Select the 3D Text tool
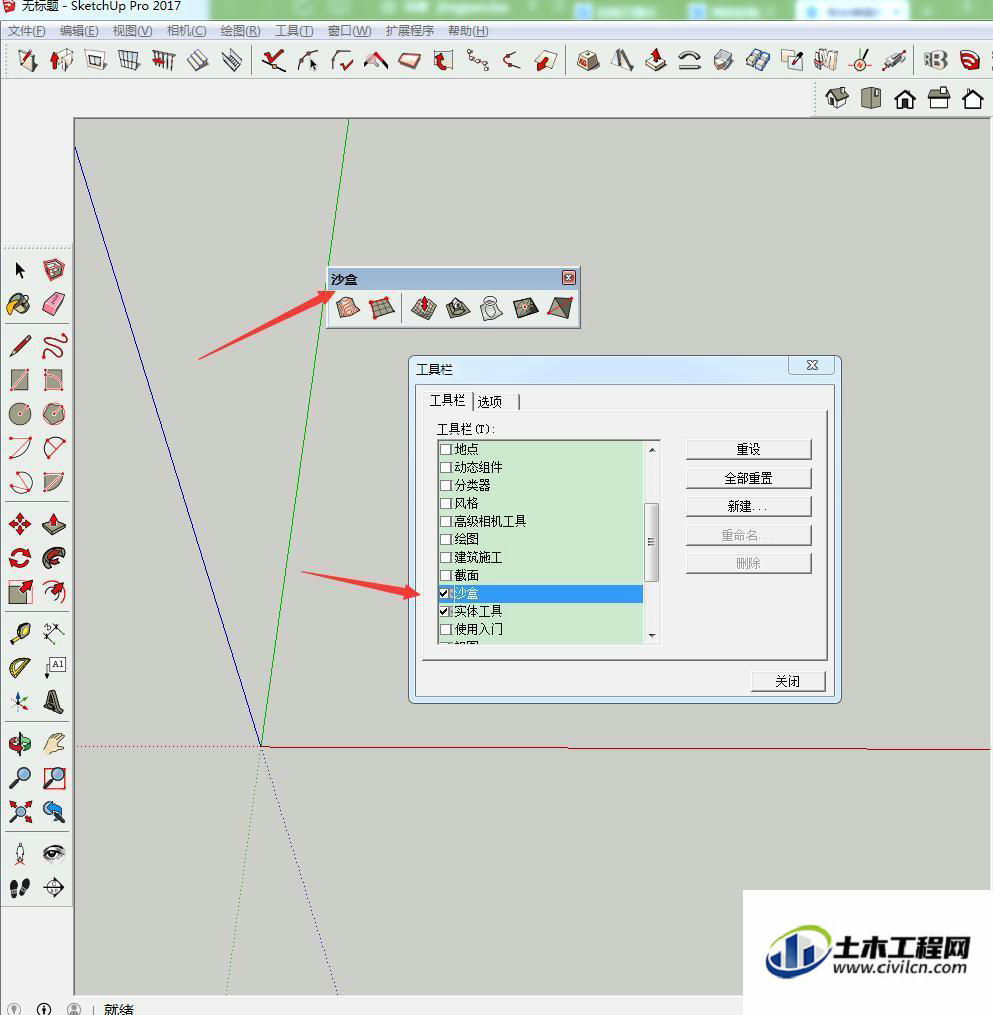993x1015 pixels. [54, 701]
